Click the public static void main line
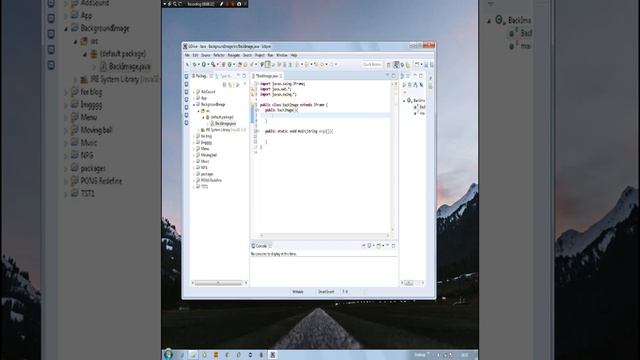Screen dimensions: 640x360 tap(299, 131)
